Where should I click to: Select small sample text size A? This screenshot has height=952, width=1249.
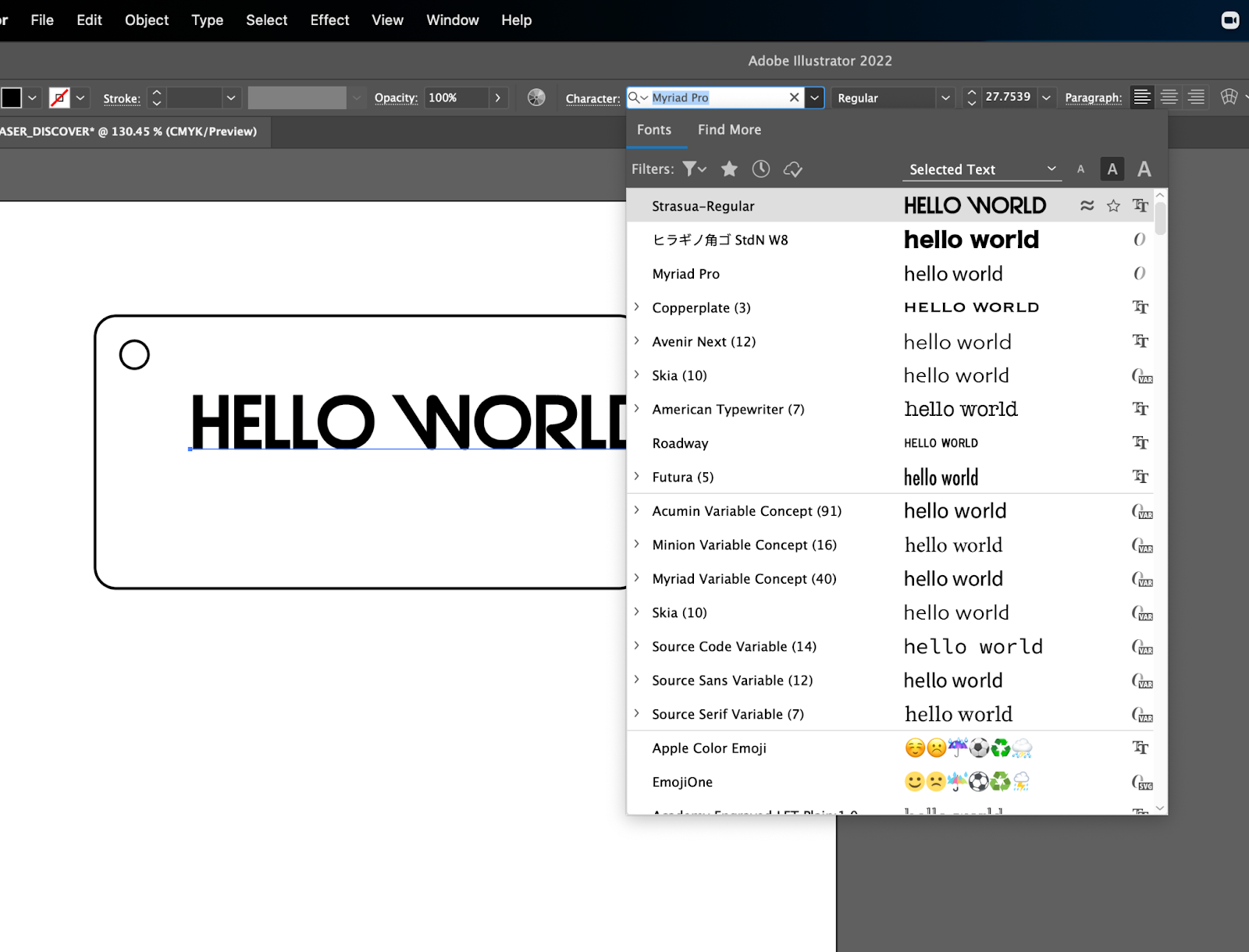[1080, 169]
